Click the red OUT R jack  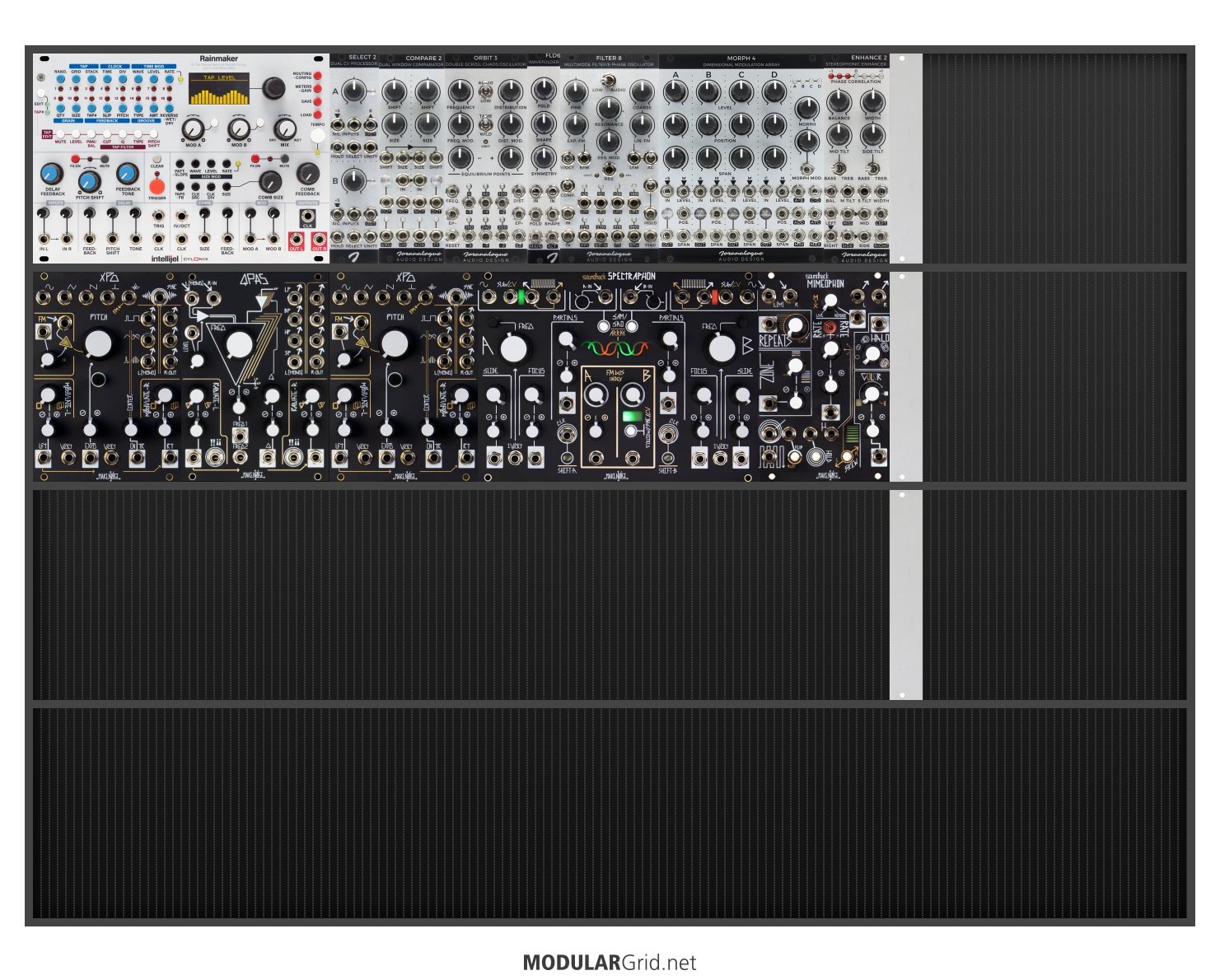320,240
